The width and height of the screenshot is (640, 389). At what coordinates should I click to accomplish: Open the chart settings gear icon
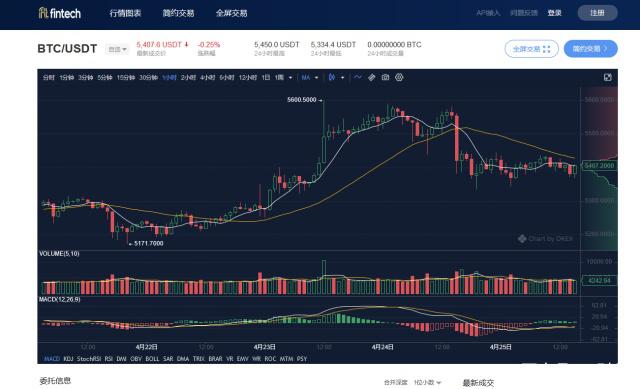coord(399,77)
